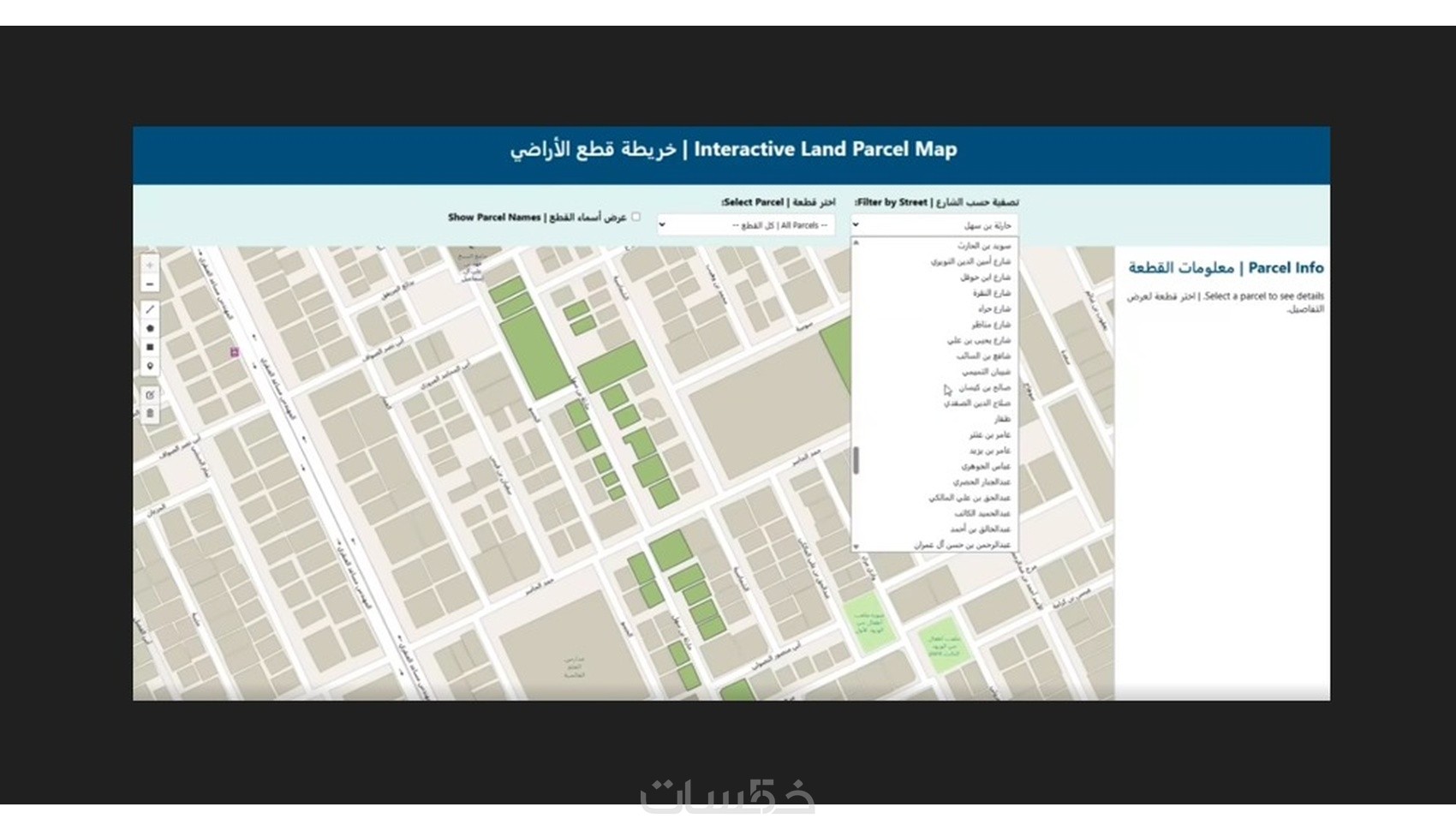Screen dimensions: 1456x831
Task: Select the draw polyline tool
Action: point(150,309)
